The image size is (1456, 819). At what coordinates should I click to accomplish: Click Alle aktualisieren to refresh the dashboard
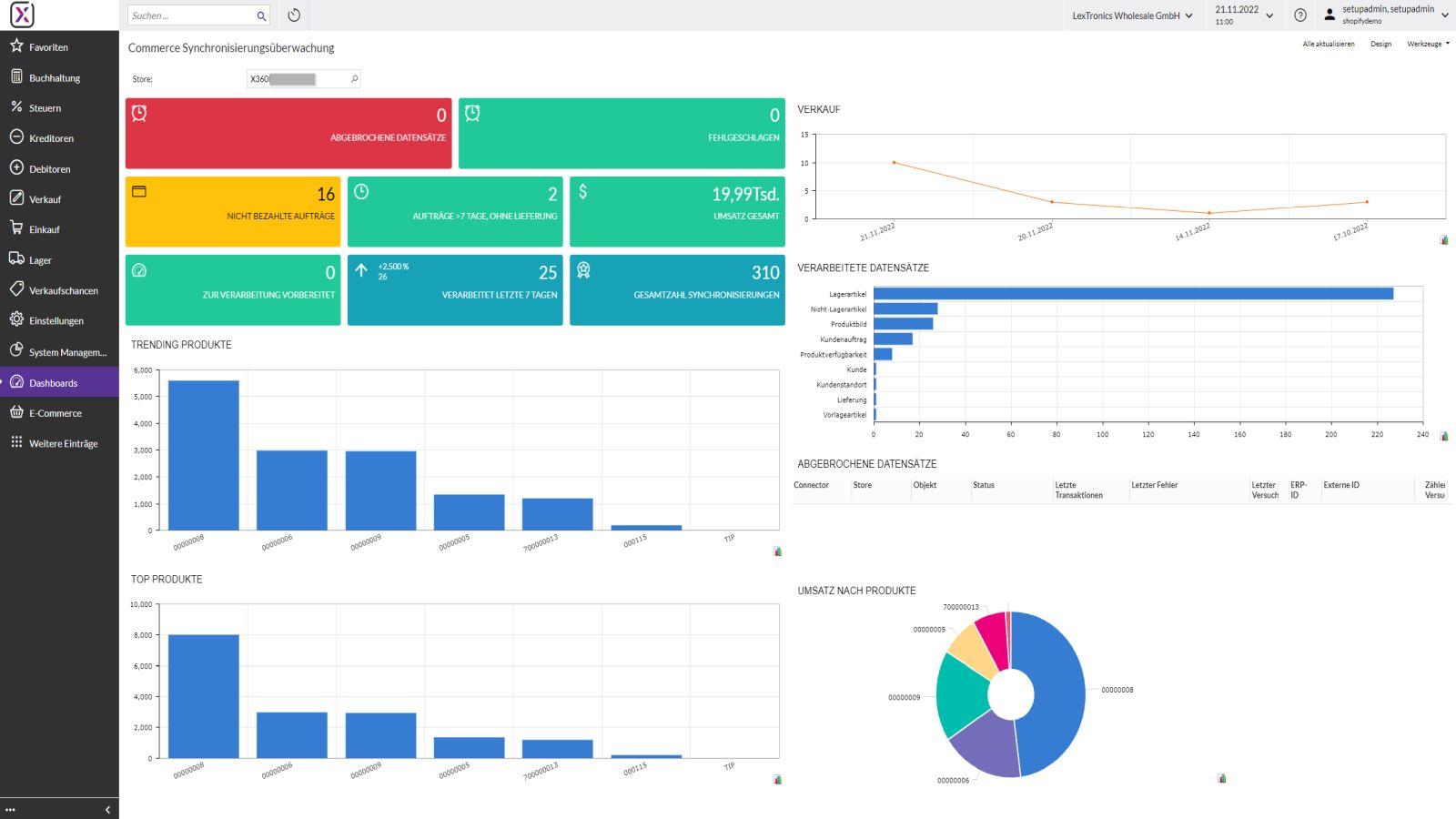[x=1327, y=43]
